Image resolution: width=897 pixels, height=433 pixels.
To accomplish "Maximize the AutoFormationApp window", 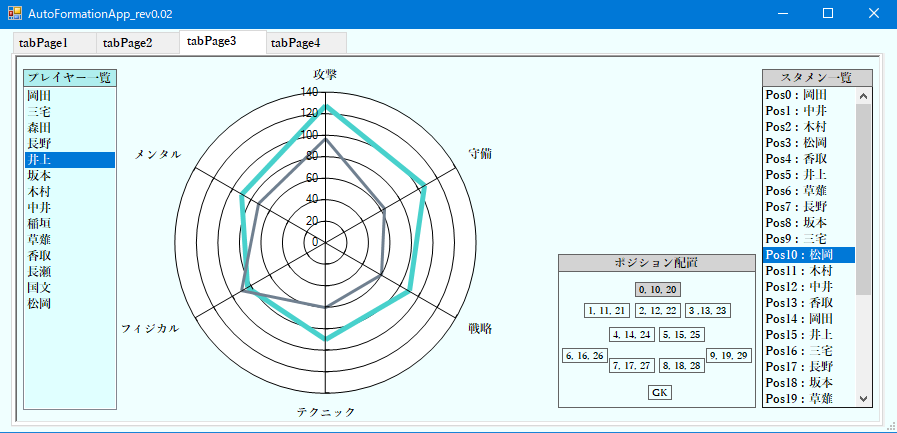I will pyautogui.click(x=828, y=14).
